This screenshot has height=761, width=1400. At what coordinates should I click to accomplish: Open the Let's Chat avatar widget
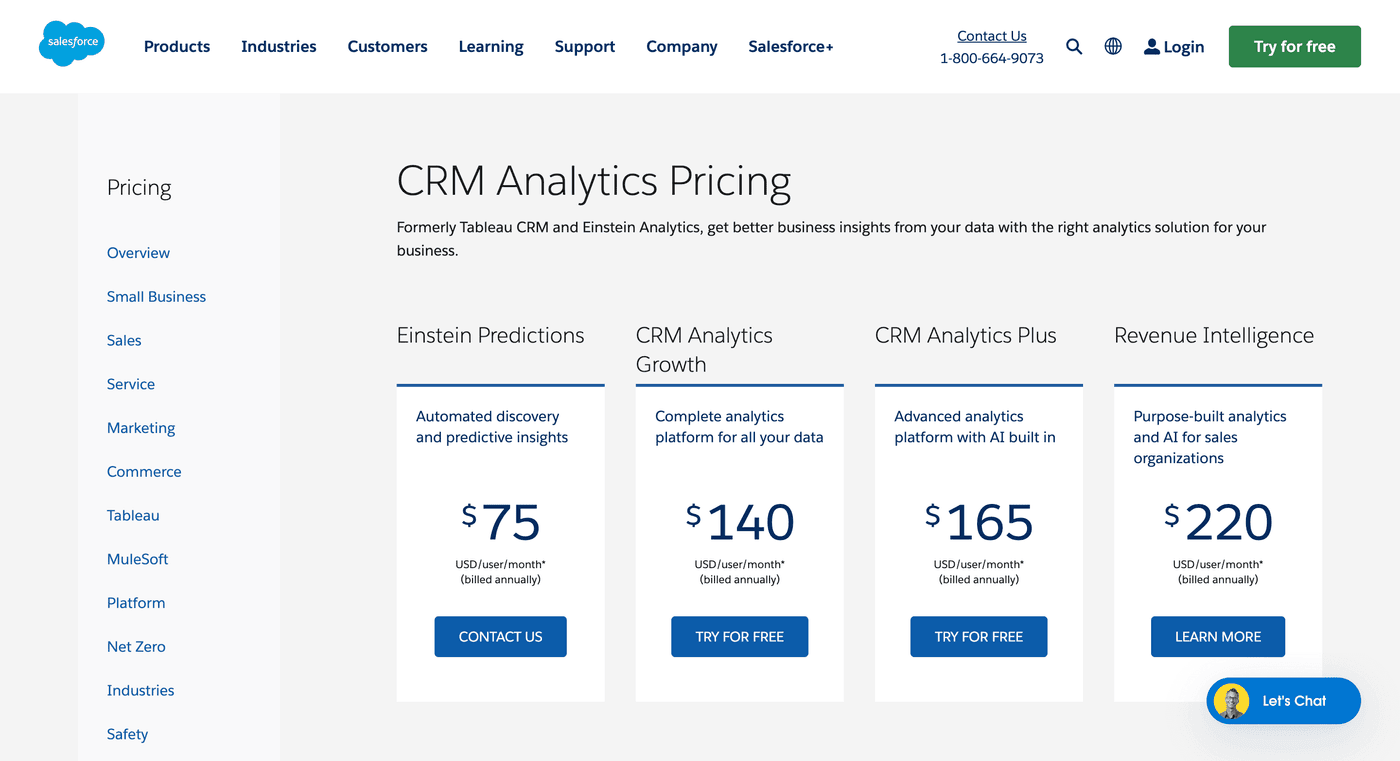(x=1231, y=701)
